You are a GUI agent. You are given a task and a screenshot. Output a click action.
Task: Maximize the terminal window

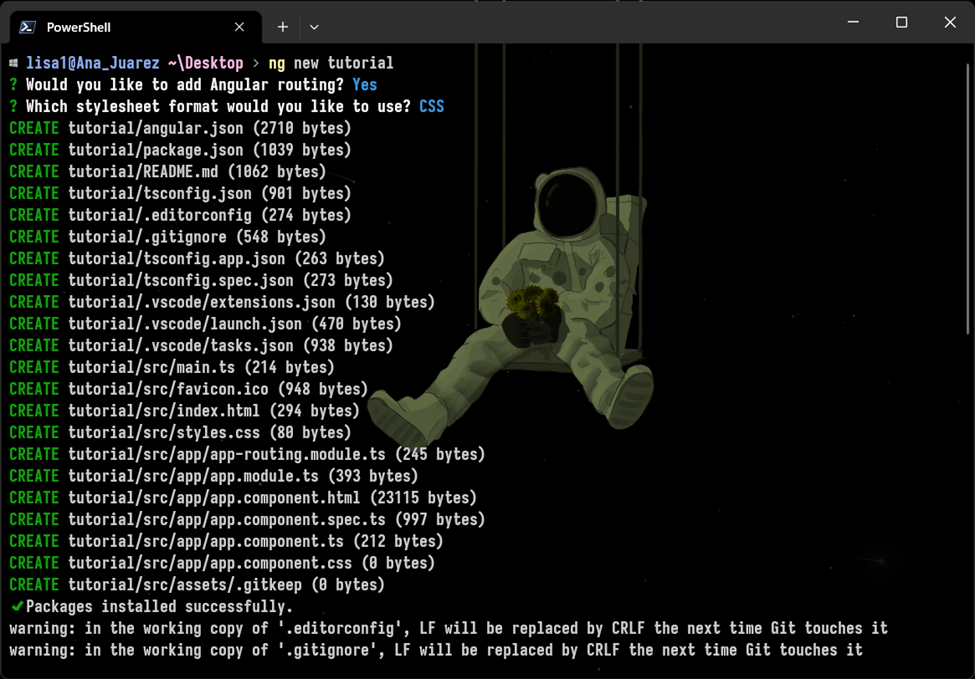[902, 22]
